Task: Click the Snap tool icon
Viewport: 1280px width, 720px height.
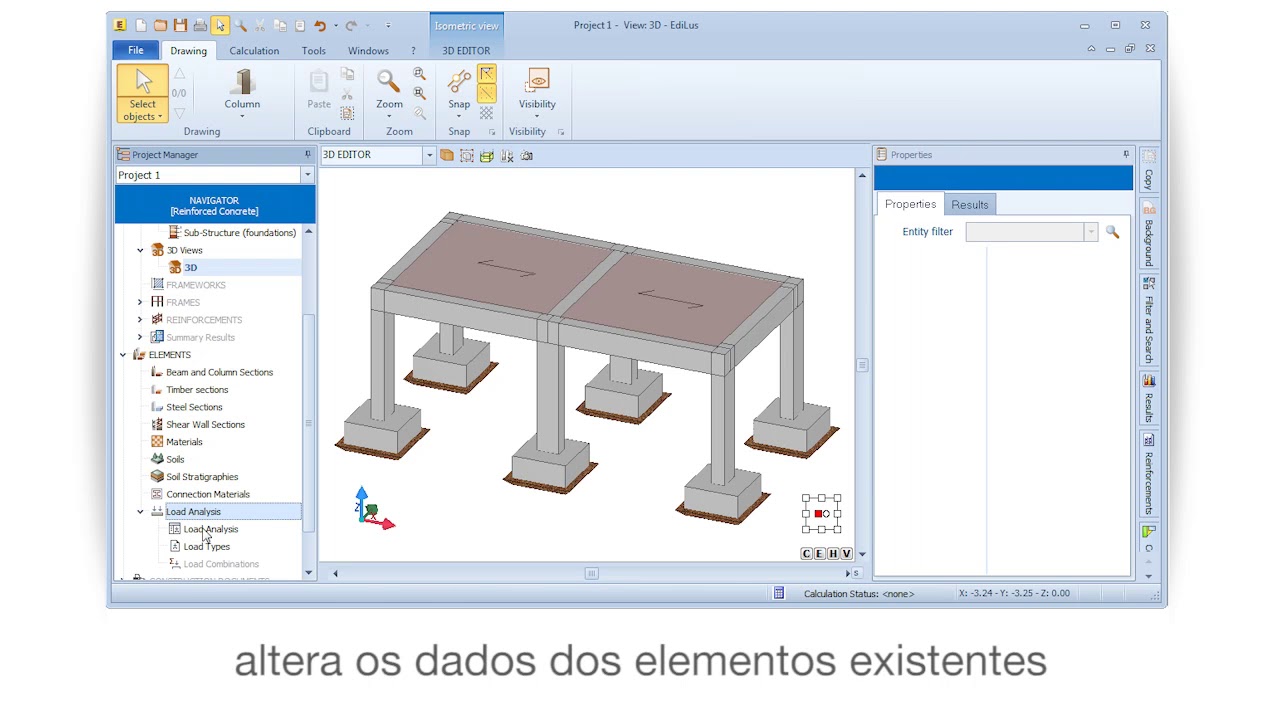Action: coord(459,94)
